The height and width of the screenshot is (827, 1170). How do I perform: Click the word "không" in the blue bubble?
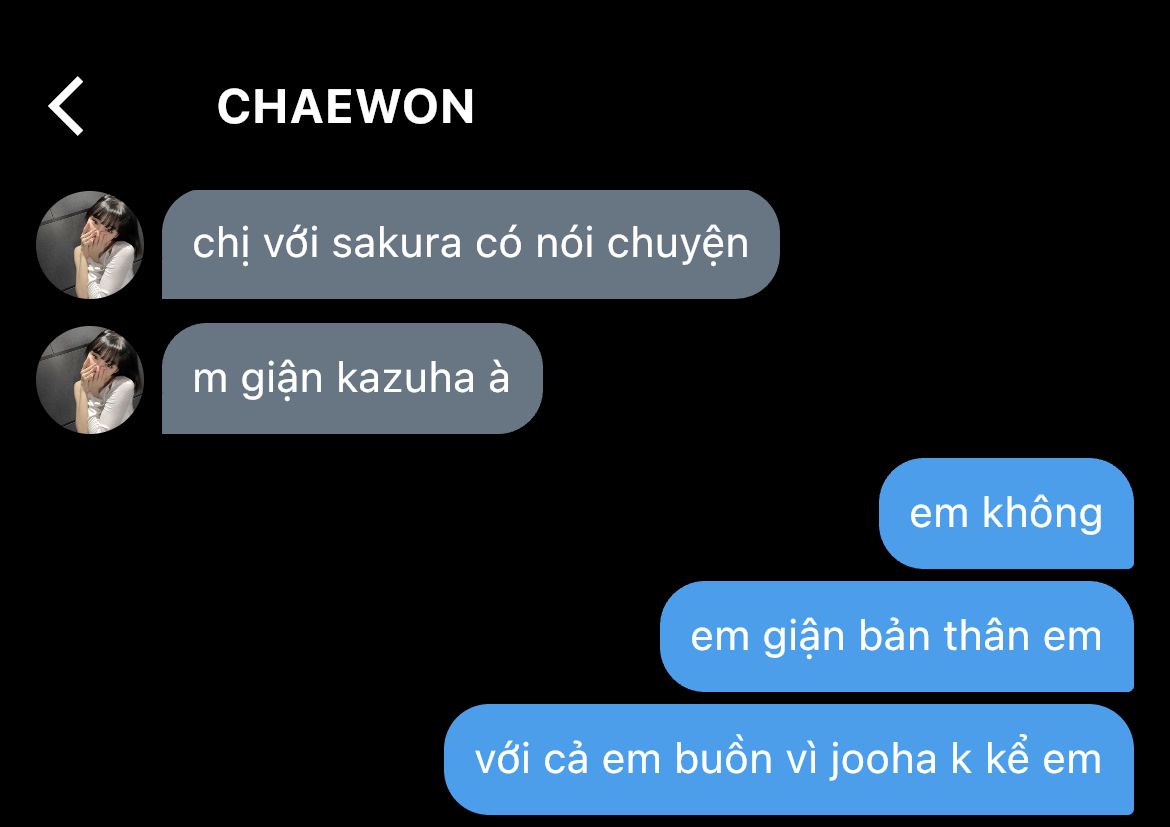pos(1042,514)
